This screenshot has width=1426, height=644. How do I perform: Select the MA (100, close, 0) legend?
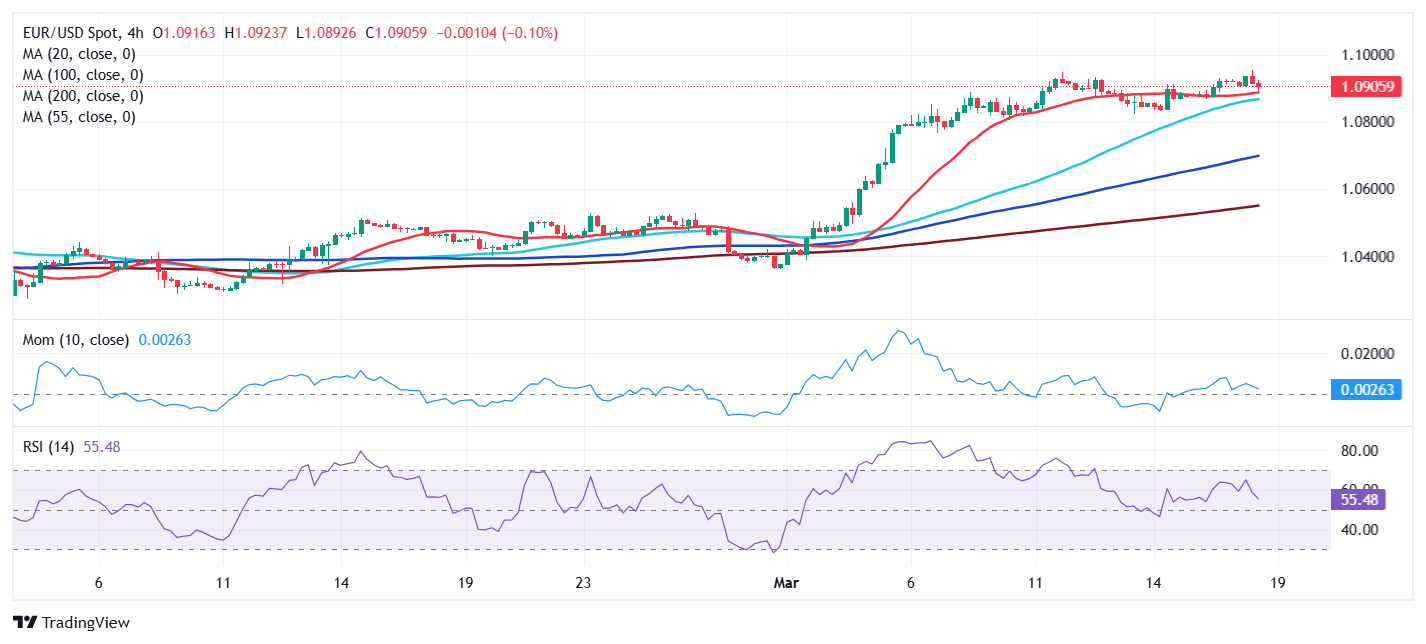(83, 75)
